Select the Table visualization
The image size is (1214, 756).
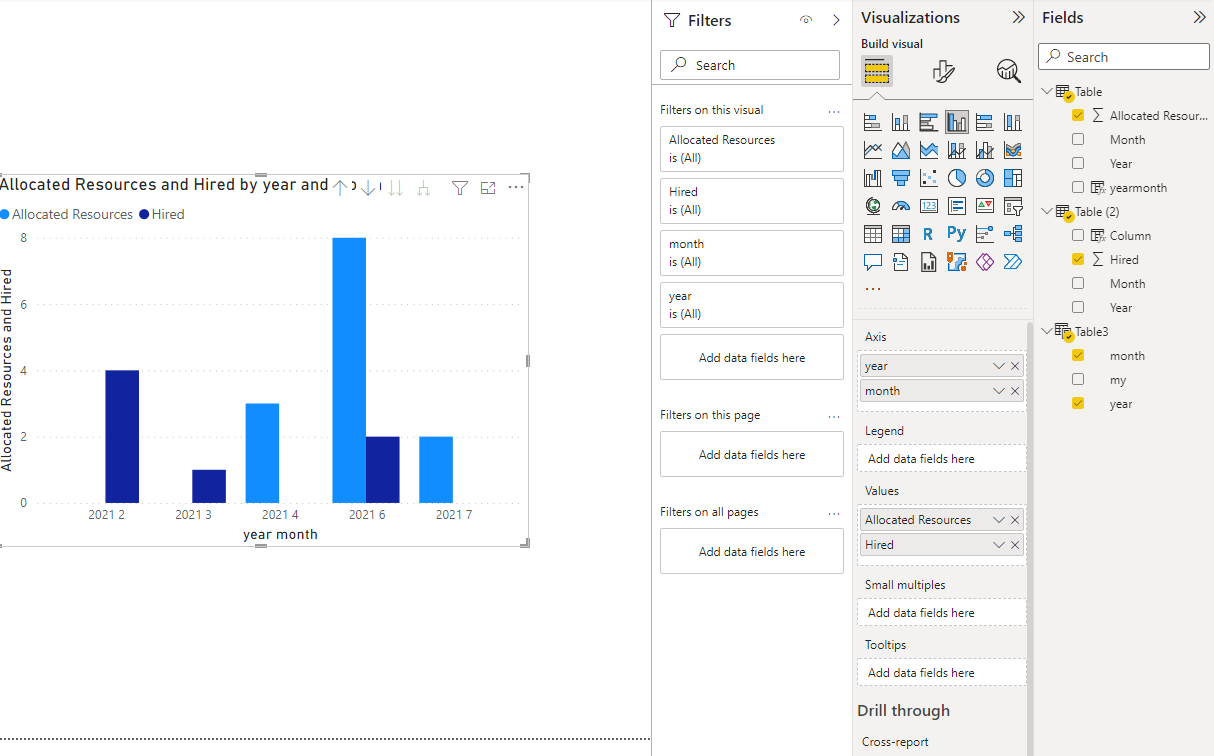coord(873,234)
